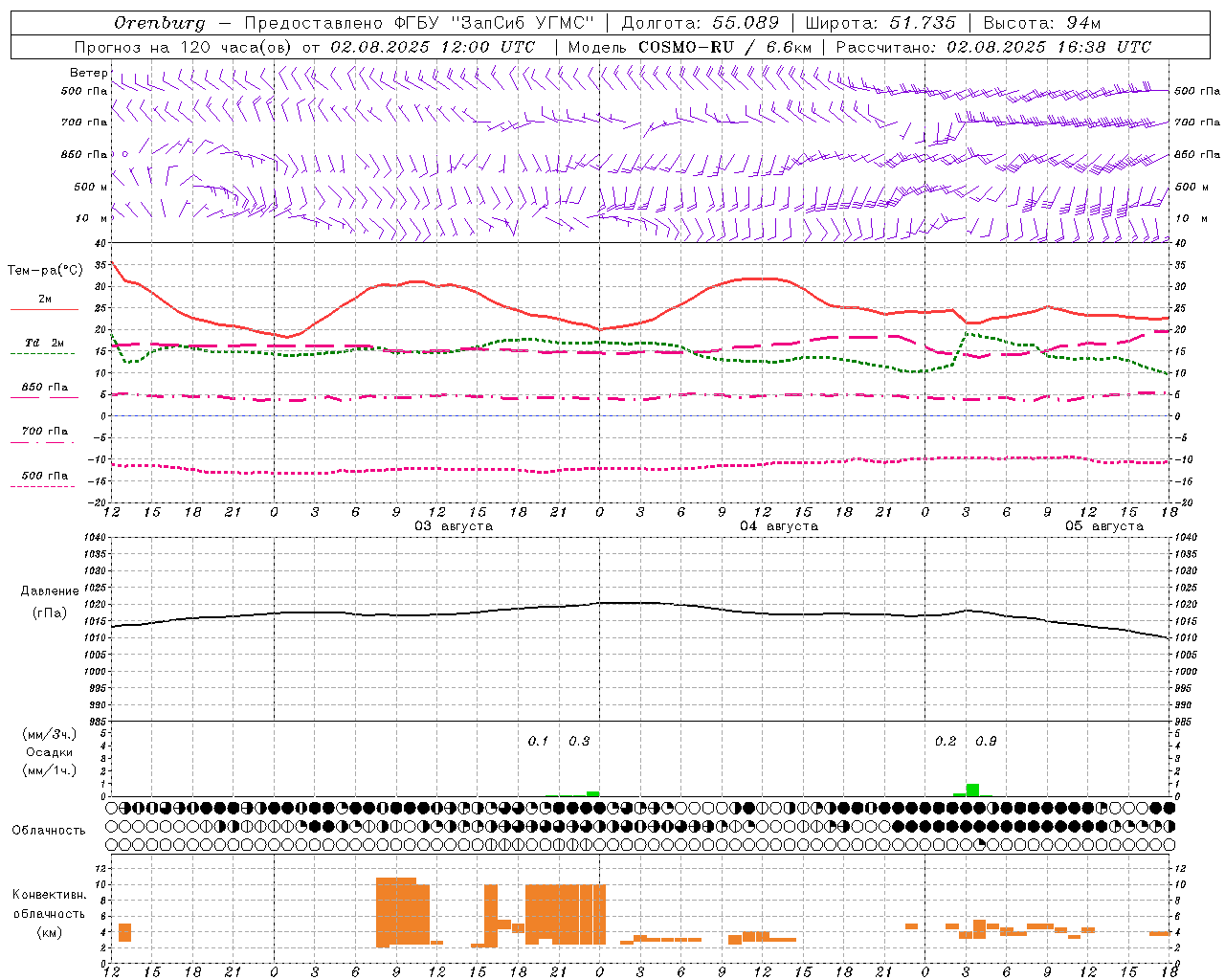Screen dimensions: 1225x980
Task: Select the "Долгота: 55.089" header value
Action: tap(701, 23)
